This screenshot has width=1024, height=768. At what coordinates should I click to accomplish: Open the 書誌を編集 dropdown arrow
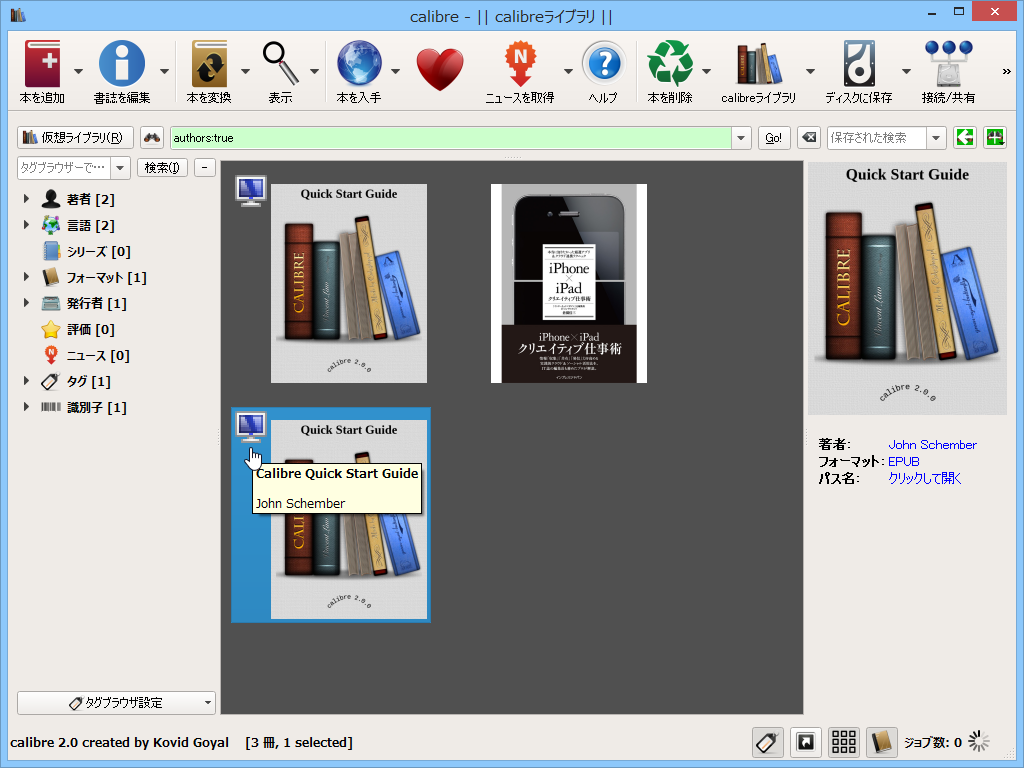pyautogui.click(x=165, y=71)
